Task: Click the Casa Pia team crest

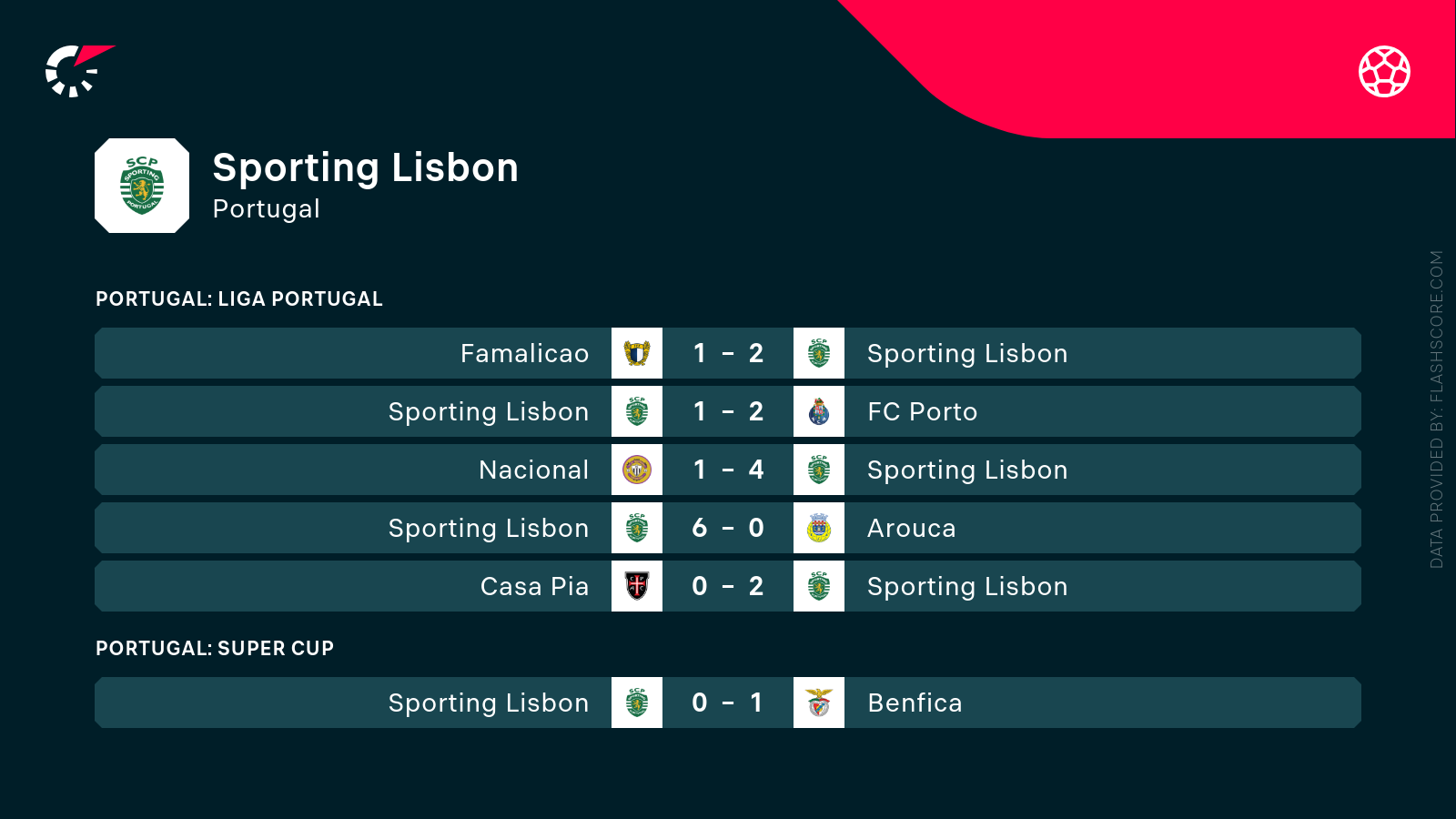Action: click(x=637, y=586)
